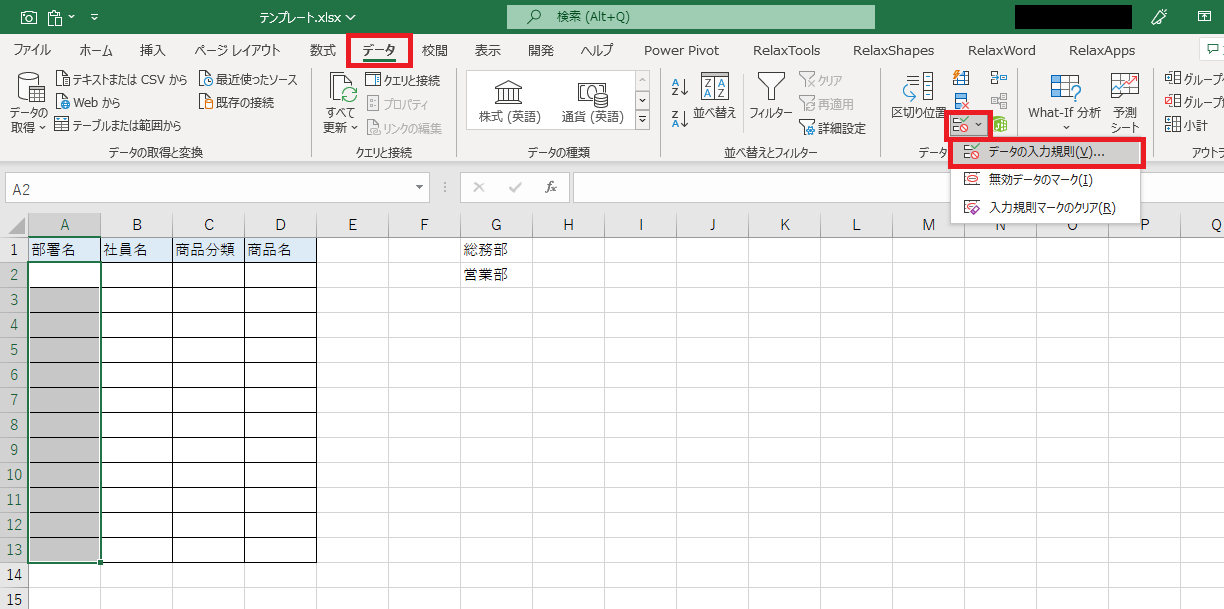Open the テンプレート.xlsx file name dropdown

[x=351, y=17]
